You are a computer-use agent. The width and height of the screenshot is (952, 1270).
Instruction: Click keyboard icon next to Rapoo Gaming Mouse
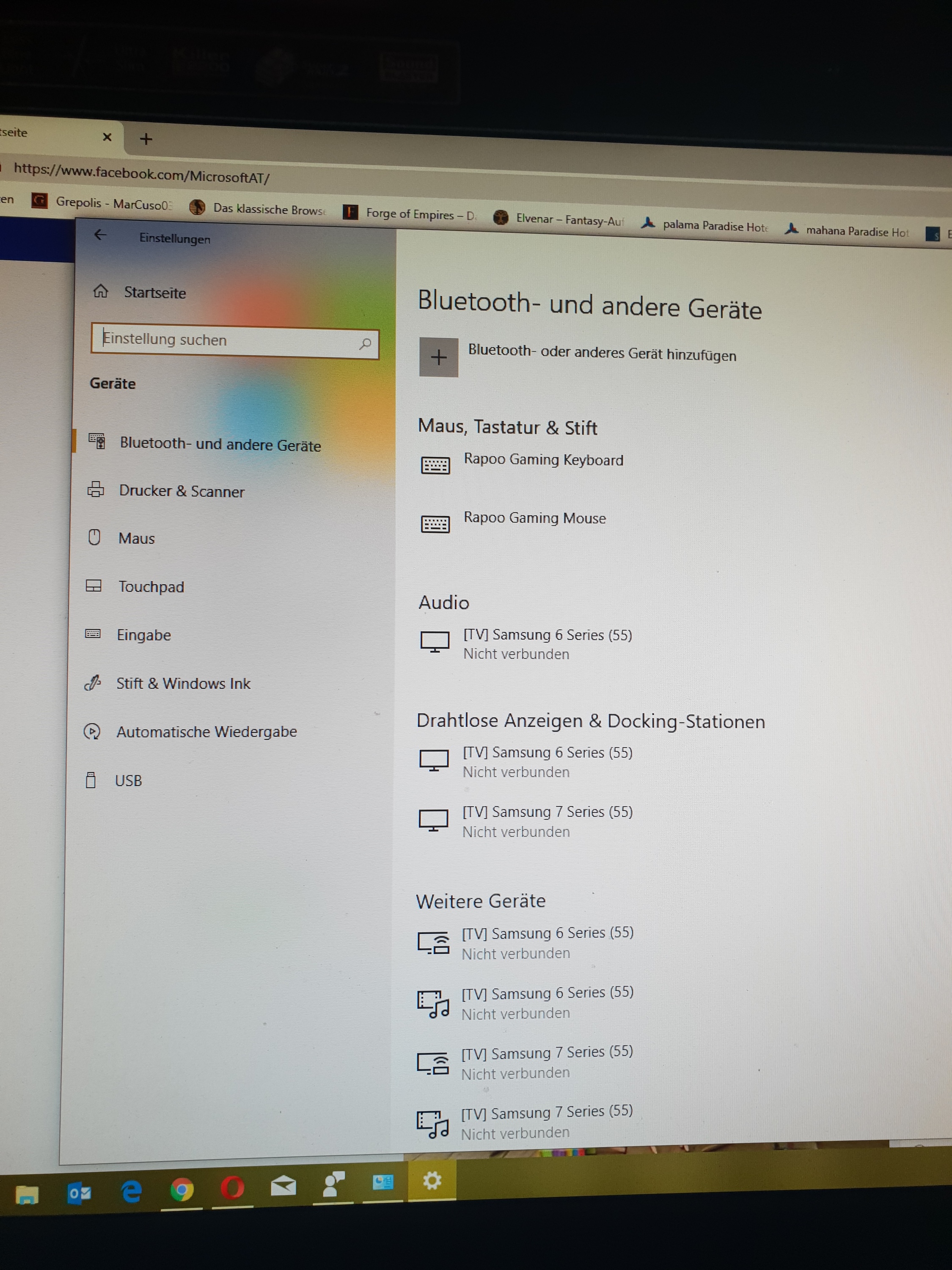coord(435,523)
